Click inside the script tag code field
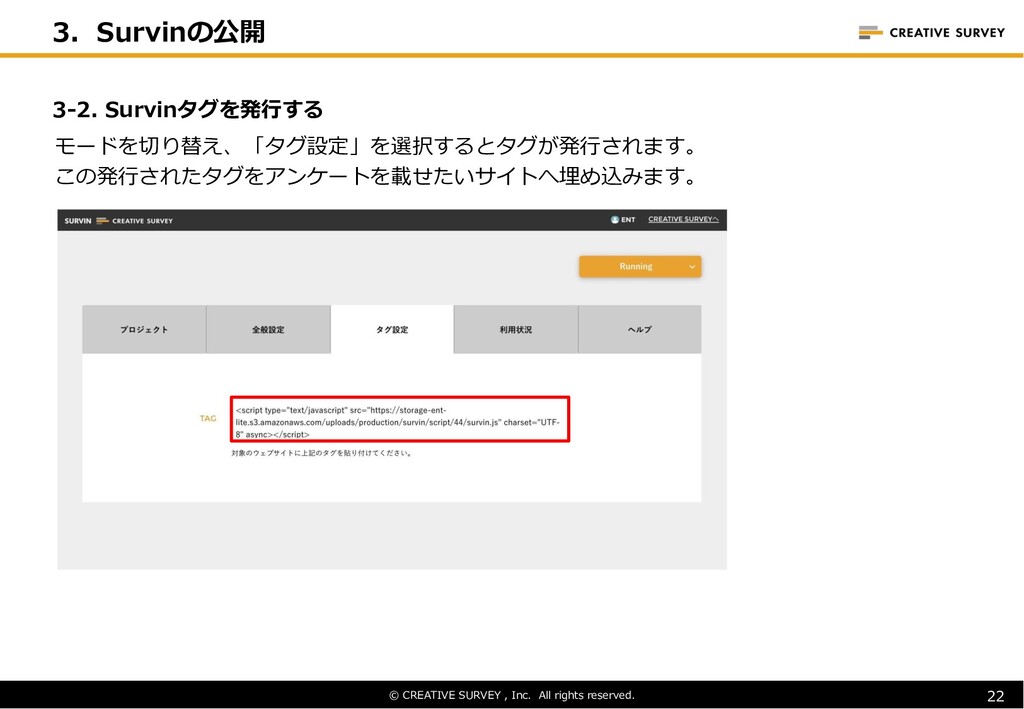Viewport: 1024px width, 709px height. (400, 419)
